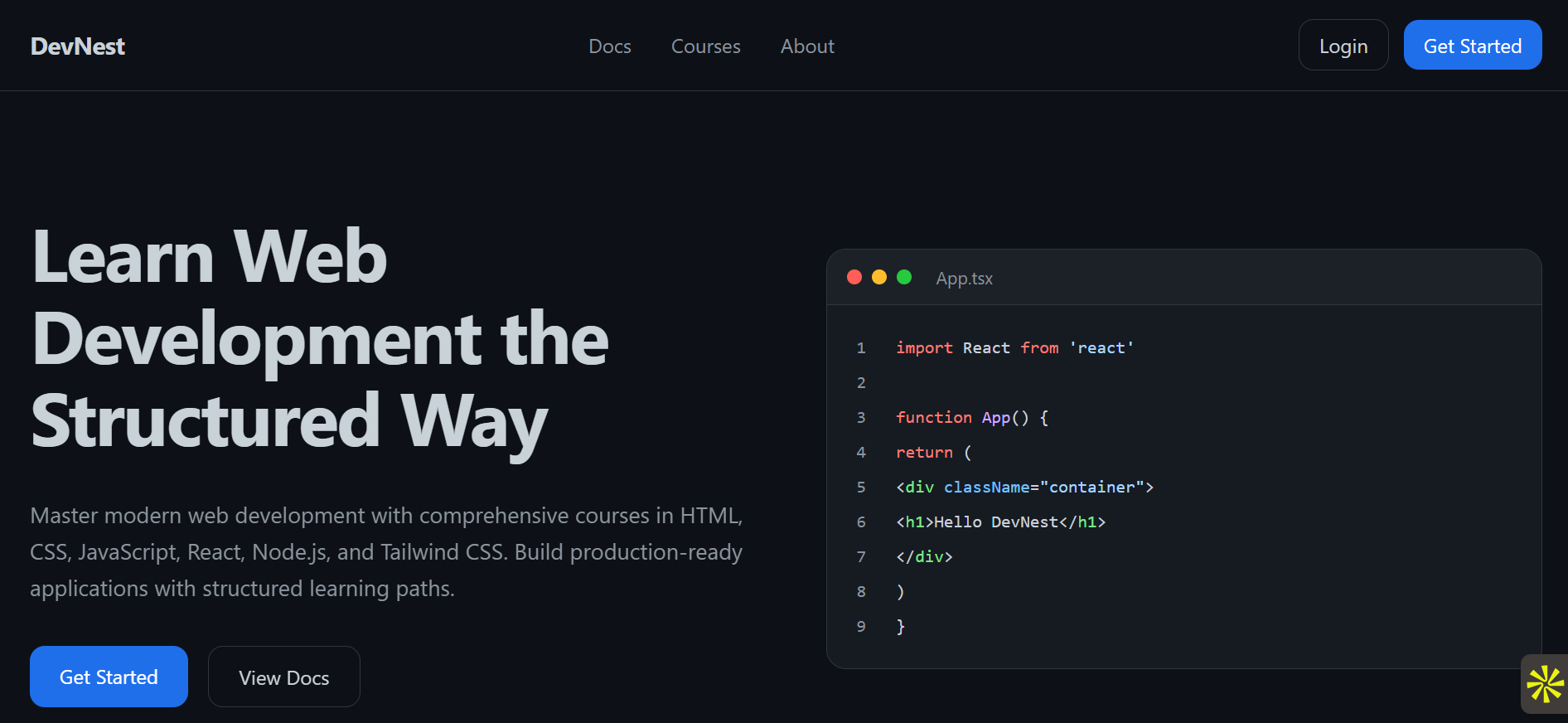
Task: Go to Courses in navigation bar
Action: pyautogui.click(x=705, y=46)
